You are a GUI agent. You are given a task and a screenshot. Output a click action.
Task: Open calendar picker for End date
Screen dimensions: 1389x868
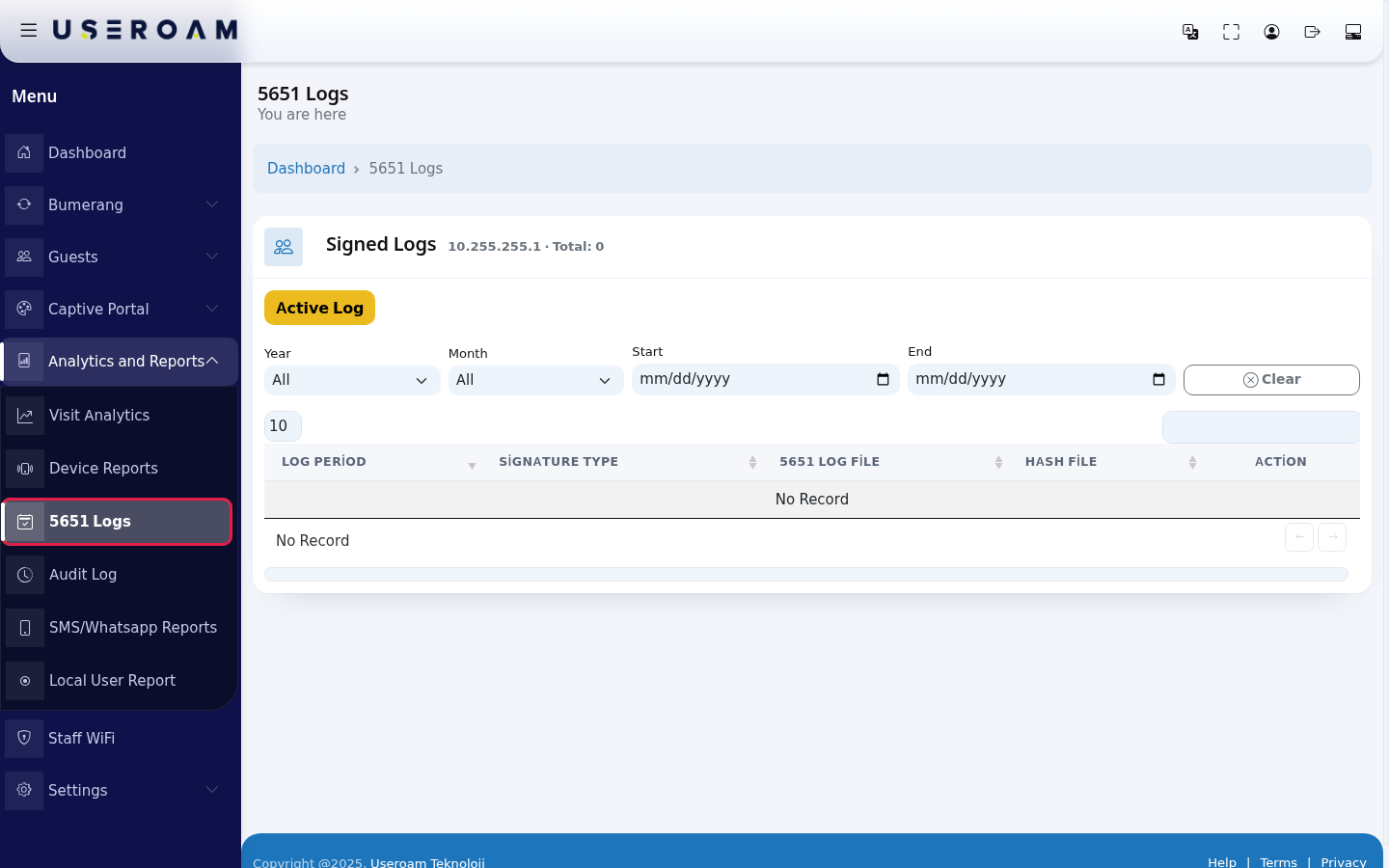pyautogui.click(x=1158, y=379)
